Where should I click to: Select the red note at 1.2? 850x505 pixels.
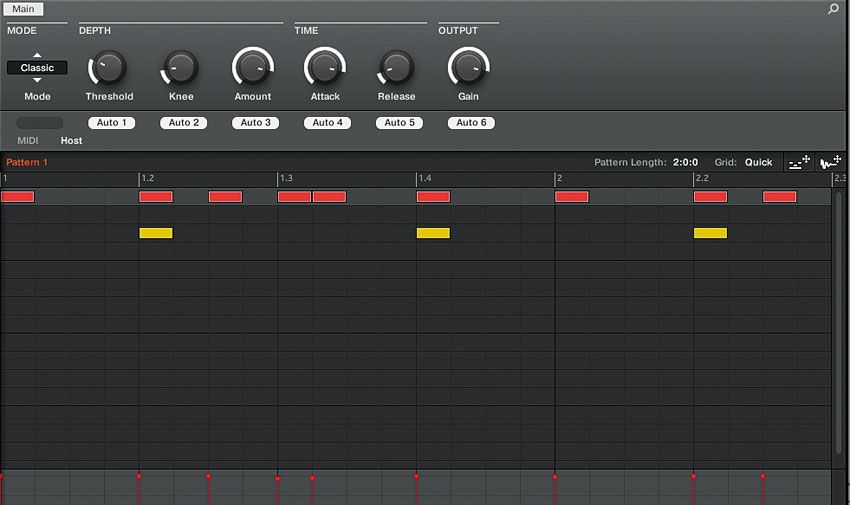pyautogui.click(x=156, y=197)
